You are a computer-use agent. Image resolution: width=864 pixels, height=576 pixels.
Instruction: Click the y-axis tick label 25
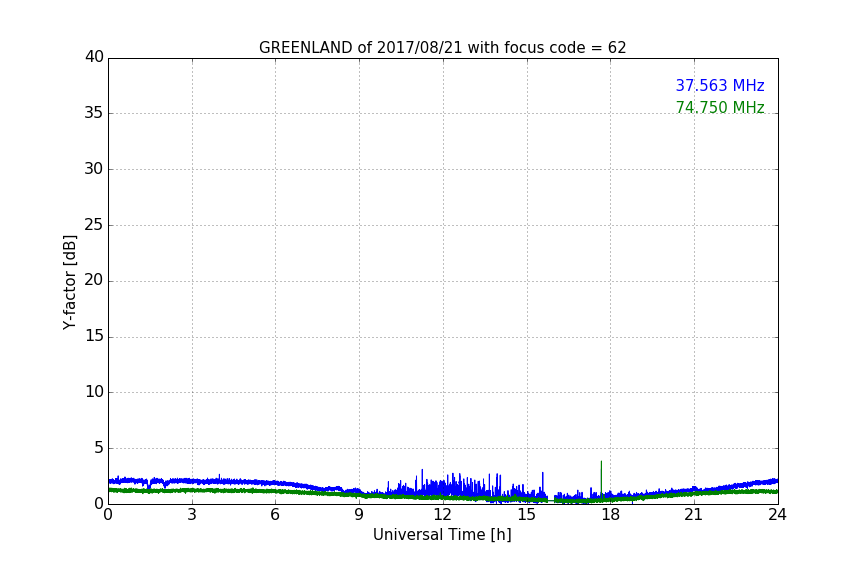(94, 224)
